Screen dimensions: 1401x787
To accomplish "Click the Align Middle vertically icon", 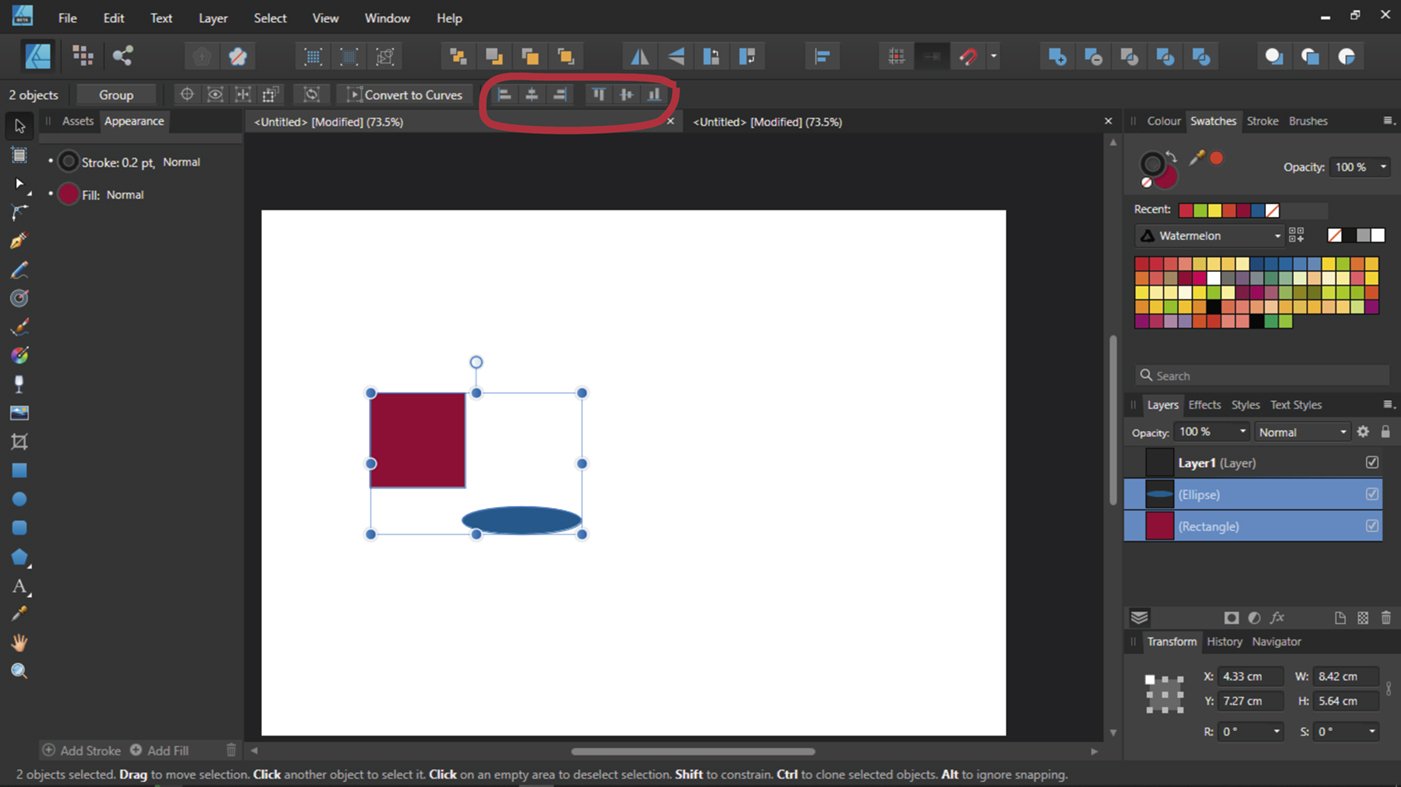I will click(x=626, y=95).
